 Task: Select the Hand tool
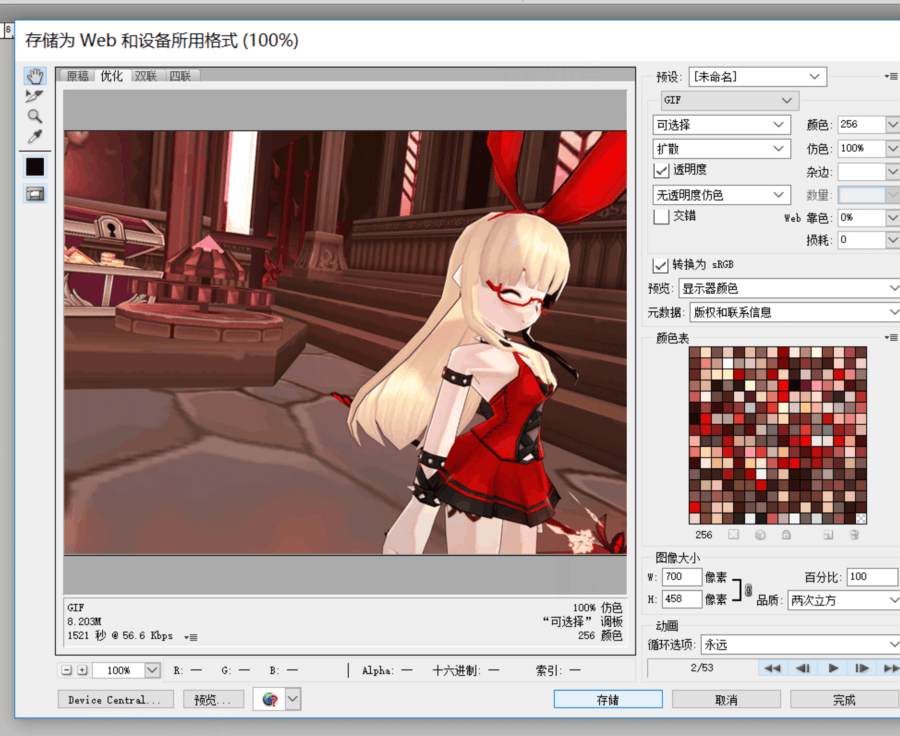[x=35, y=76]
